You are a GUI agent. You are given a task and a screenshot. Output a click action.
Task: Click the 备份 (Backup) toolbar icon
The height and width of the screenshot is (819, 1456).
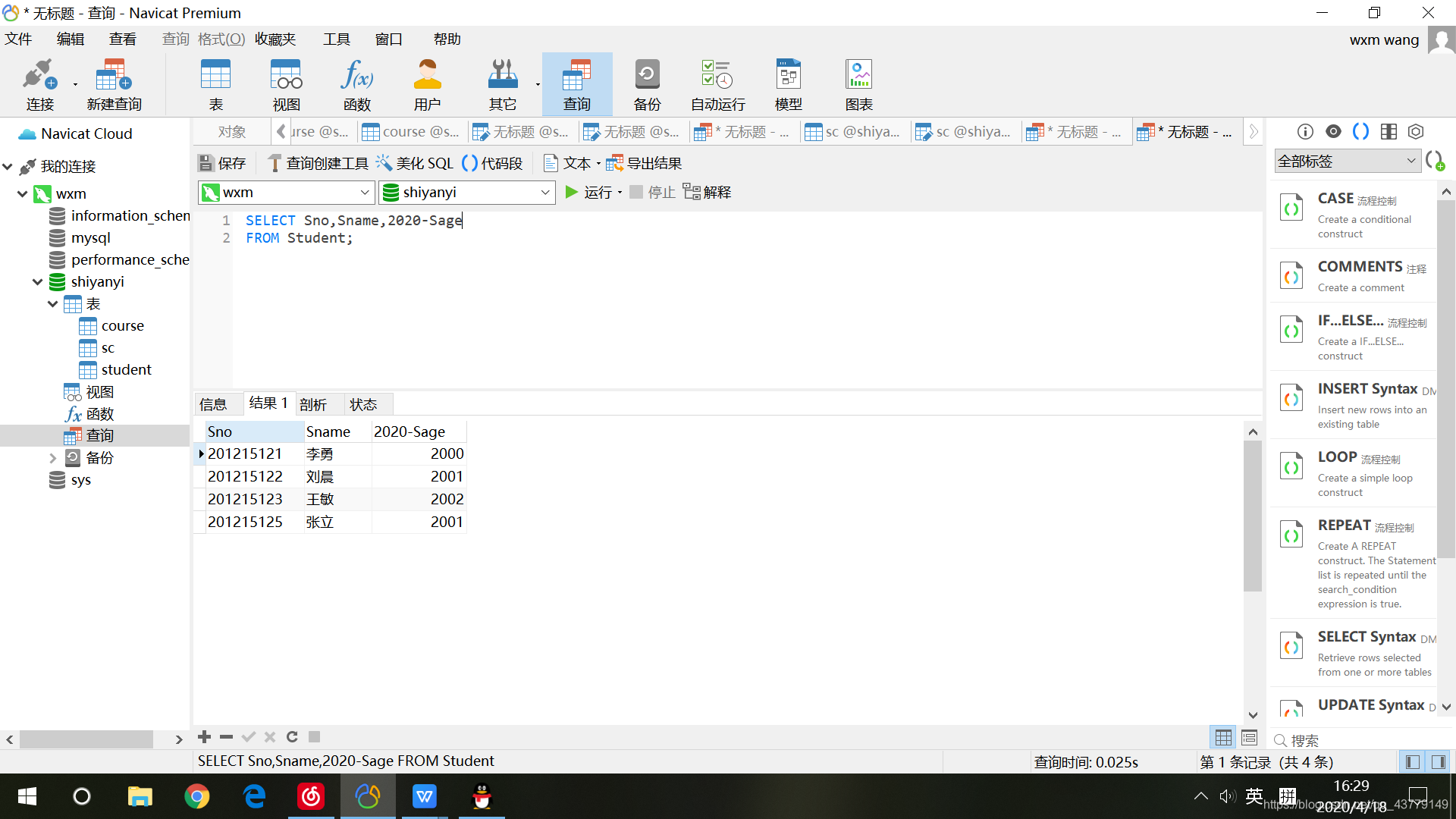(646, 83)
